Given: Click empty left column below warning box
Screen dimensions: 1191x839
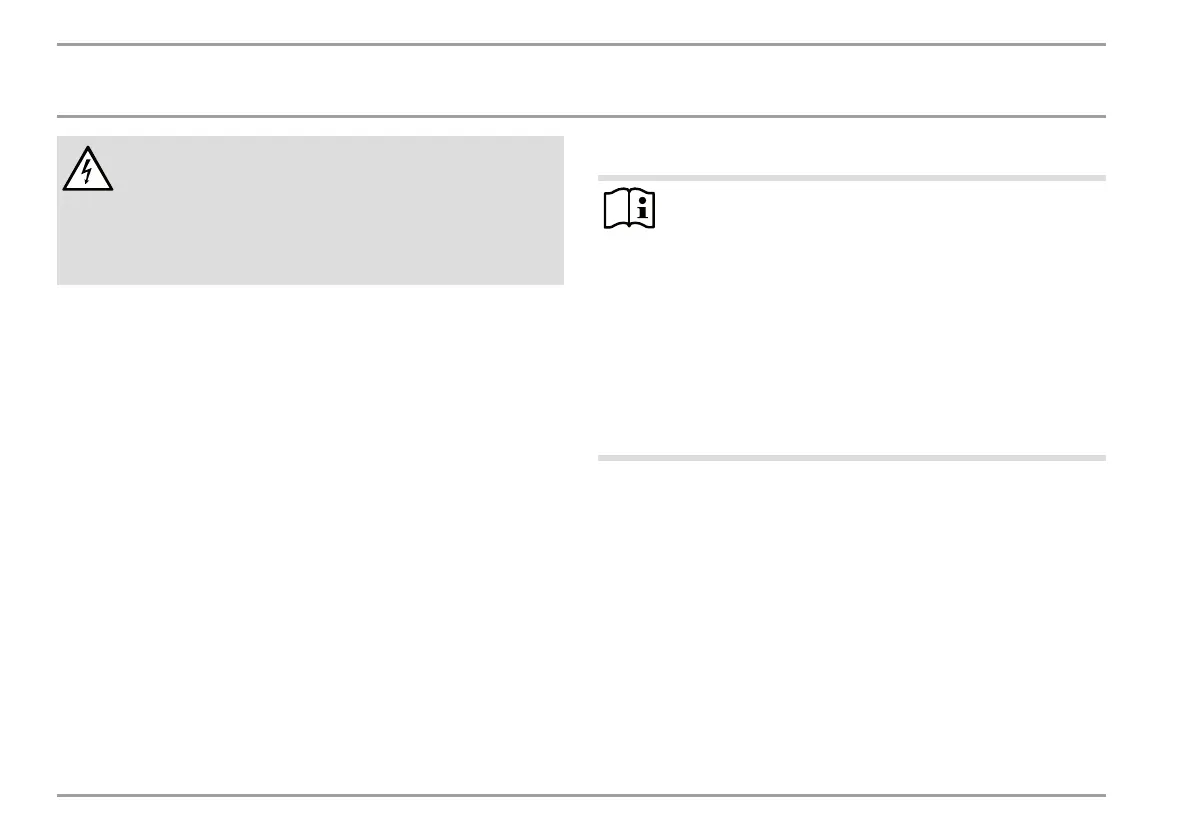Looking at the screenshot, I should point(310,539).
